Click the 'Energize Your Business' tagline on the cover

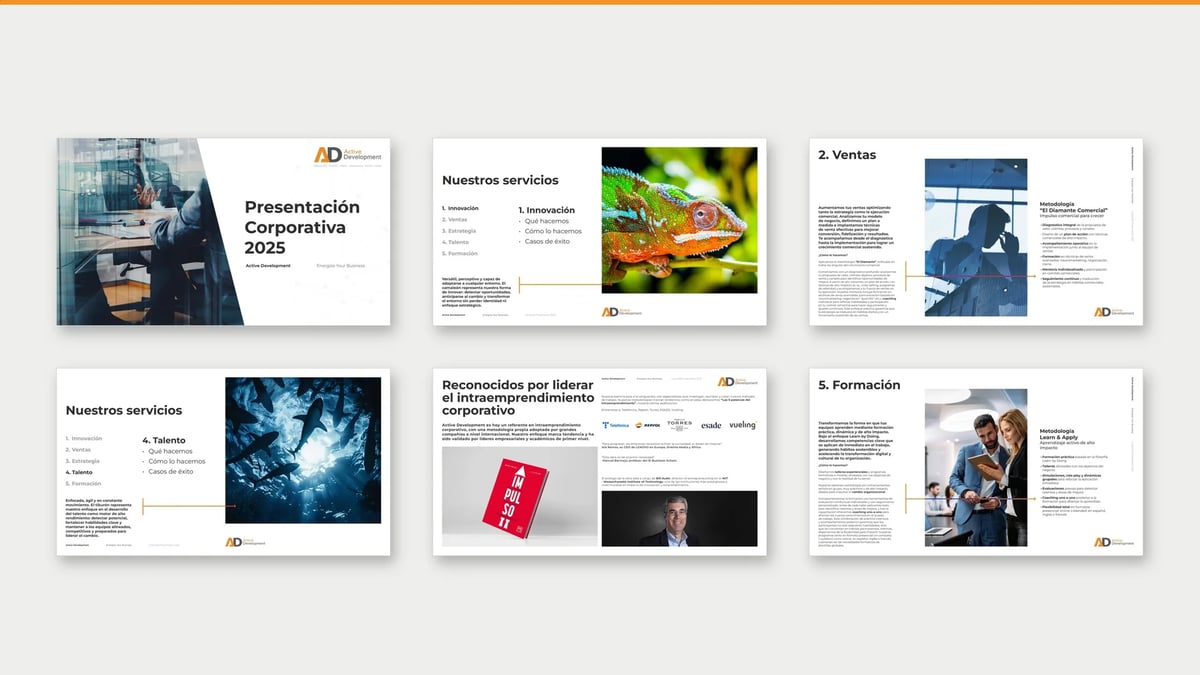point(341,265)
